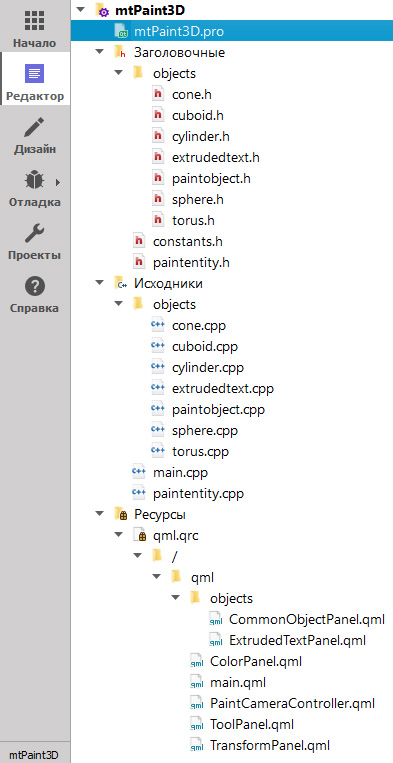Viewport: 393px width, 763px height.
Task: Click the qml.qrc resource file icon
Action: coord(139,535)
